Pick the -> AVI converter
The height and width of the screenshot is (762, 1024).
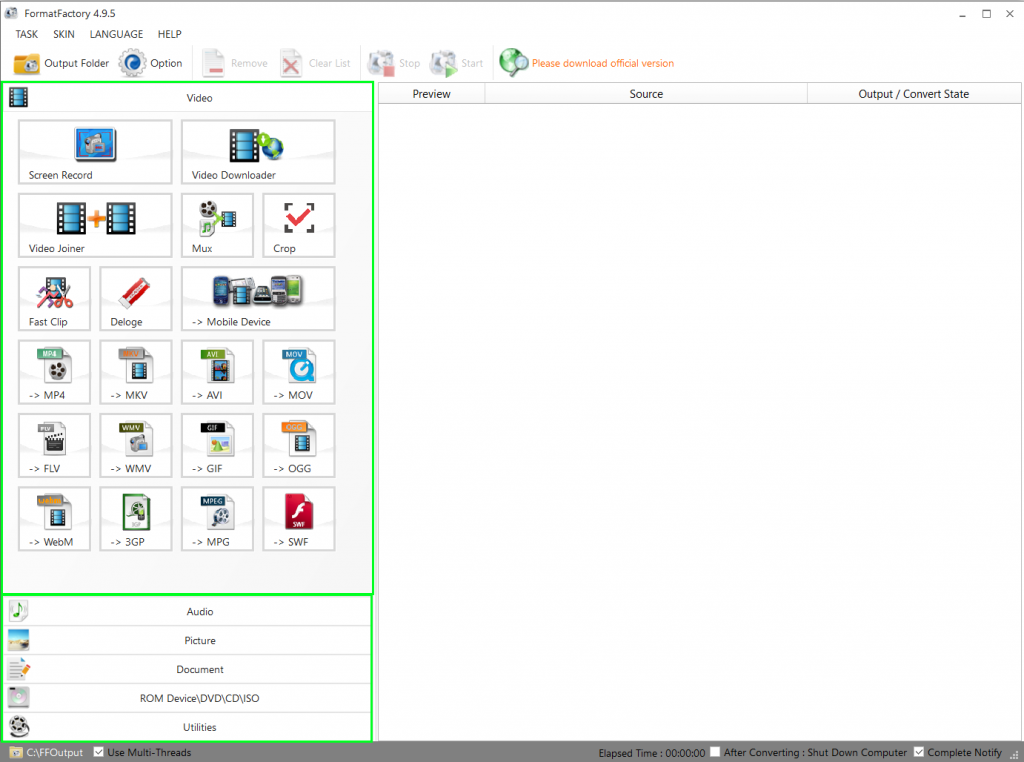point(217,372)
